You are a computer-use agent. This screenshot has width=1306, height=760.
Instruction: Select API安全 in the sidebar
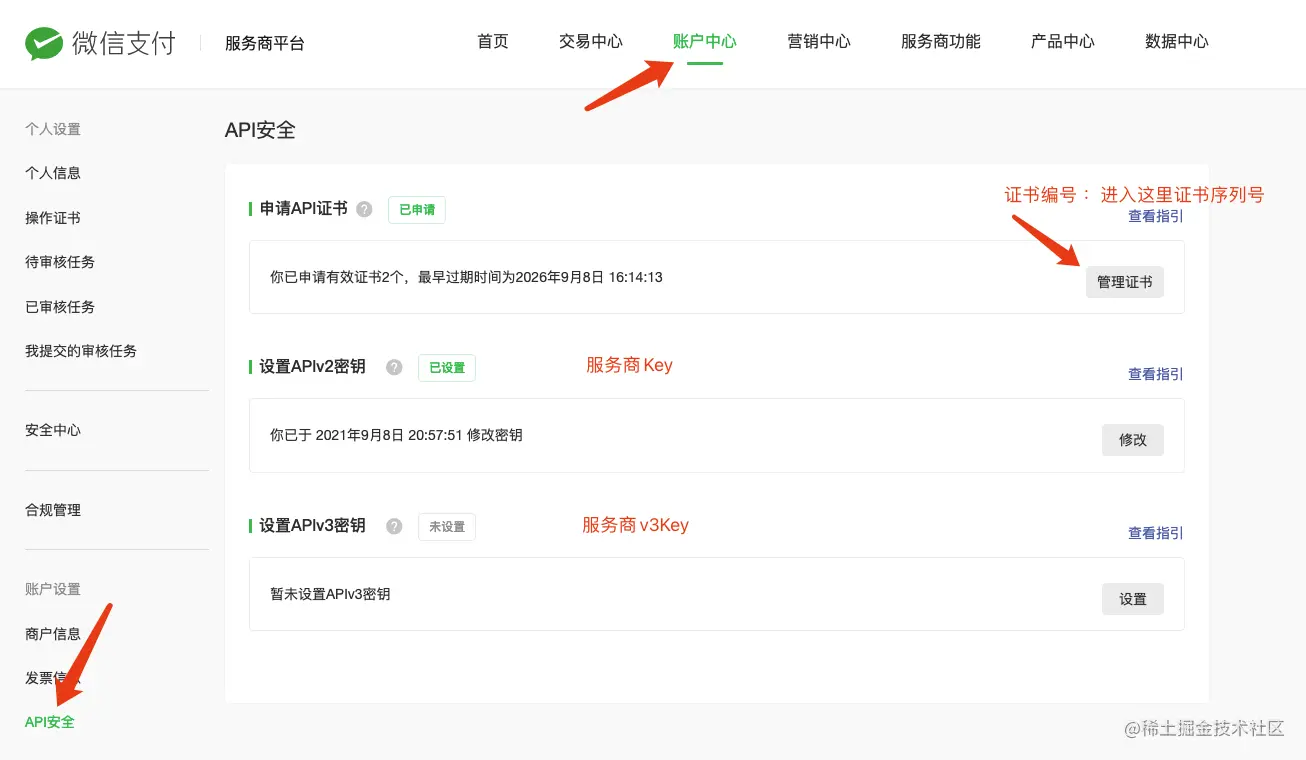50,722
